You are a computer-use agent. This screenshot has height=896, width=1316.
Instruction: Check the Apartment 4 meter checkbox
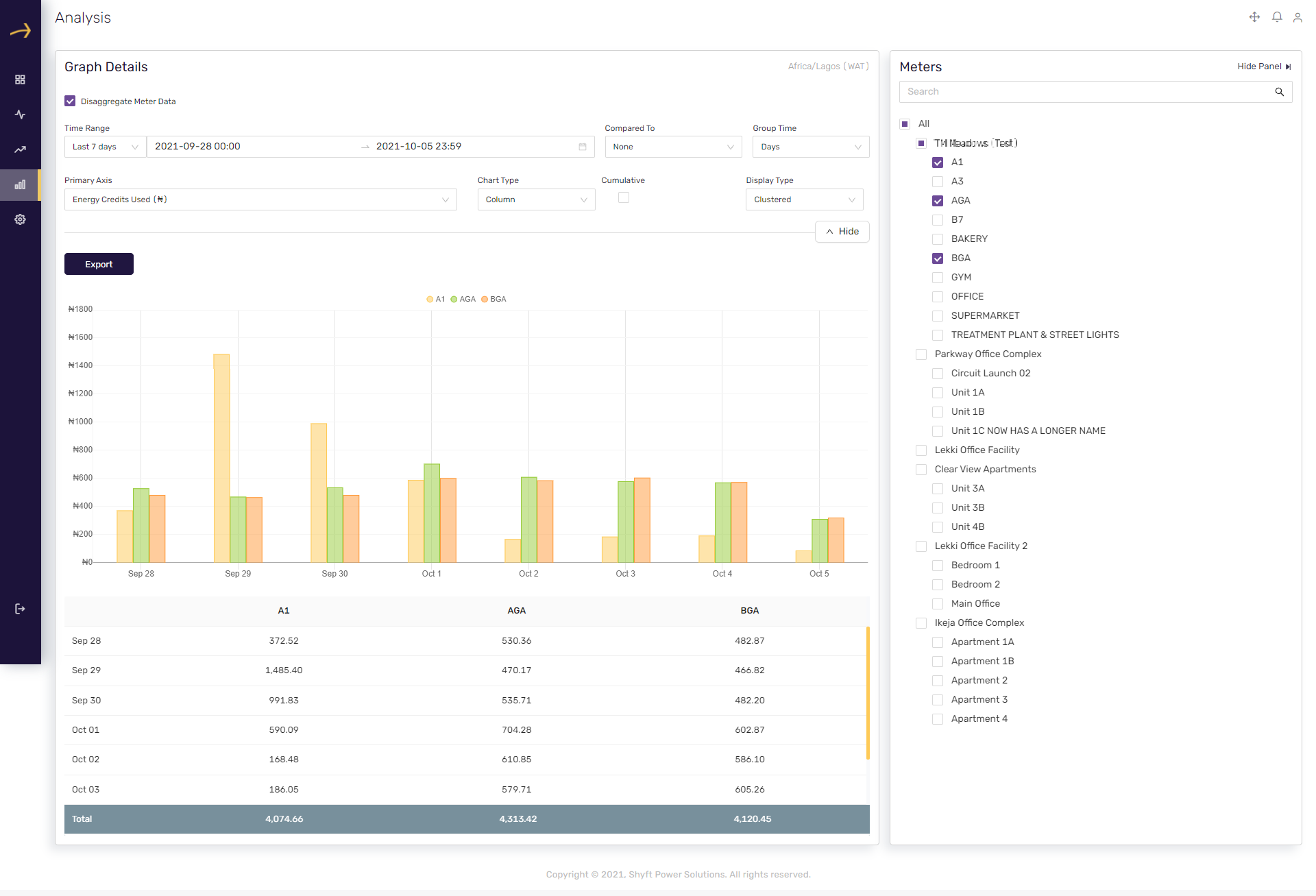(938, 719)
